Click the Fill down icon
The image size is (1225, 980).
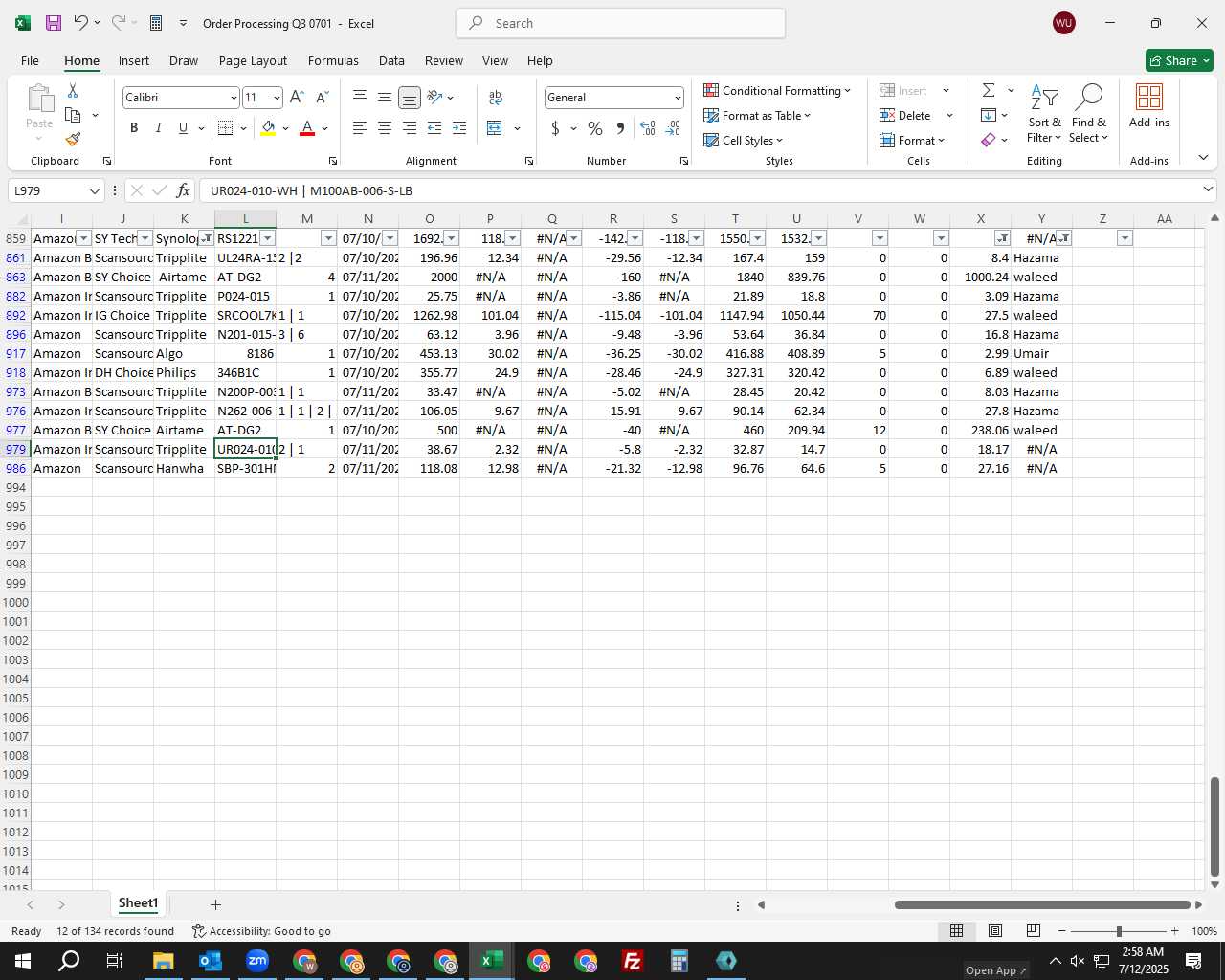click(x=989, y=115)
